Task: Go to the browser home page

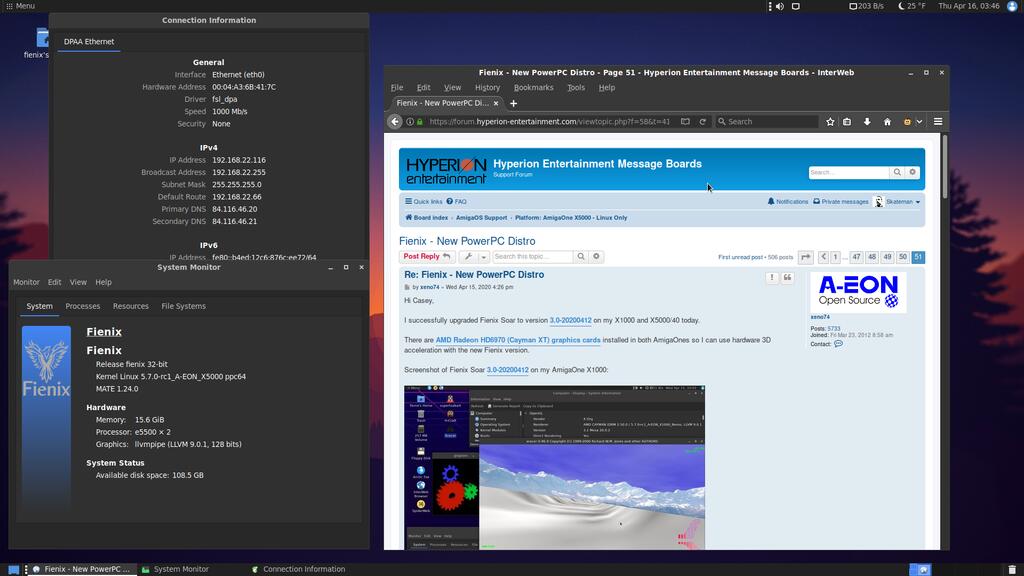Action: click(x=887, y=121)
